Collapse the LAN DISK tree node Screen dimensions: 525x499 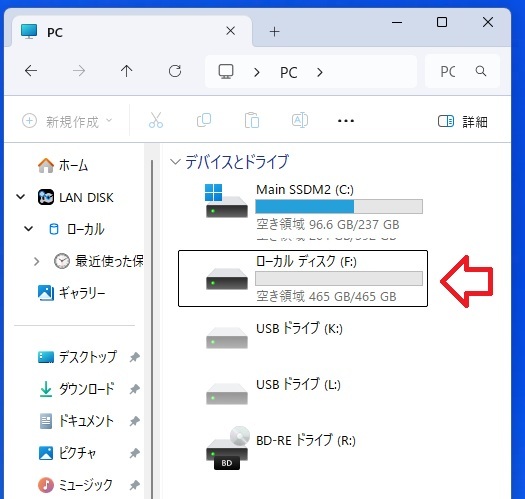pos(21,197)
